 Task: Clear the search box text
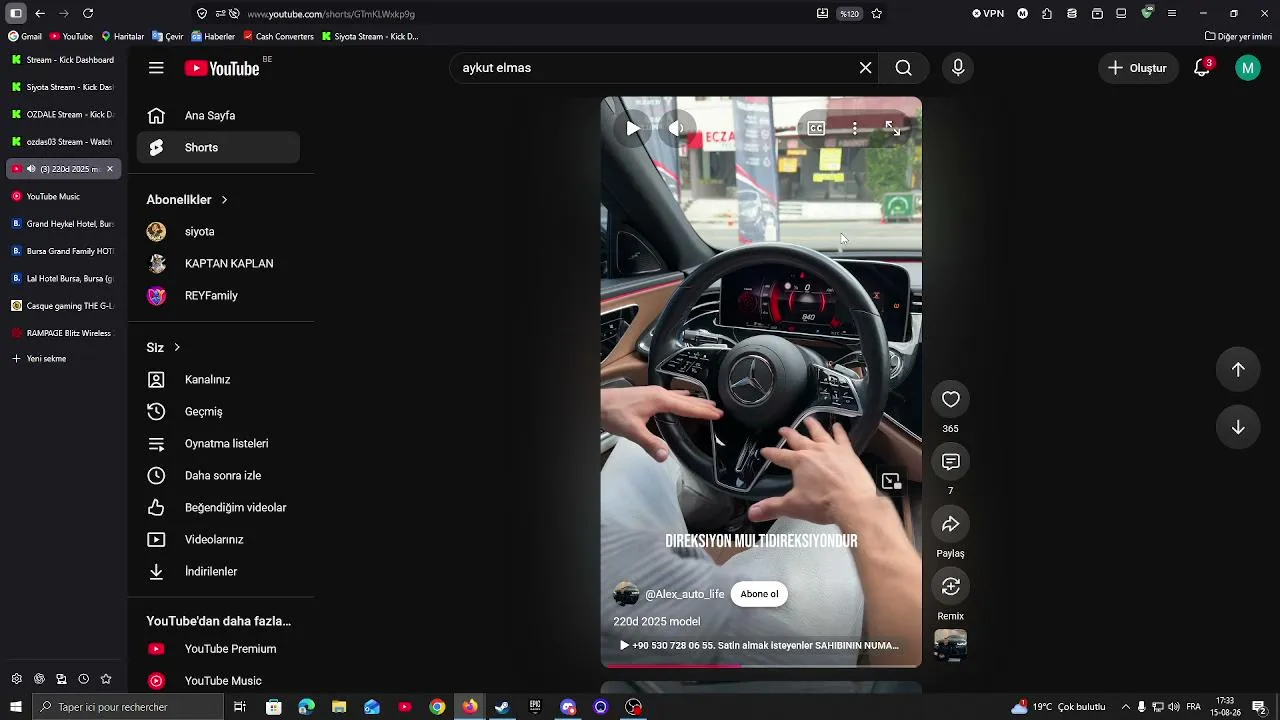point(866,68)
